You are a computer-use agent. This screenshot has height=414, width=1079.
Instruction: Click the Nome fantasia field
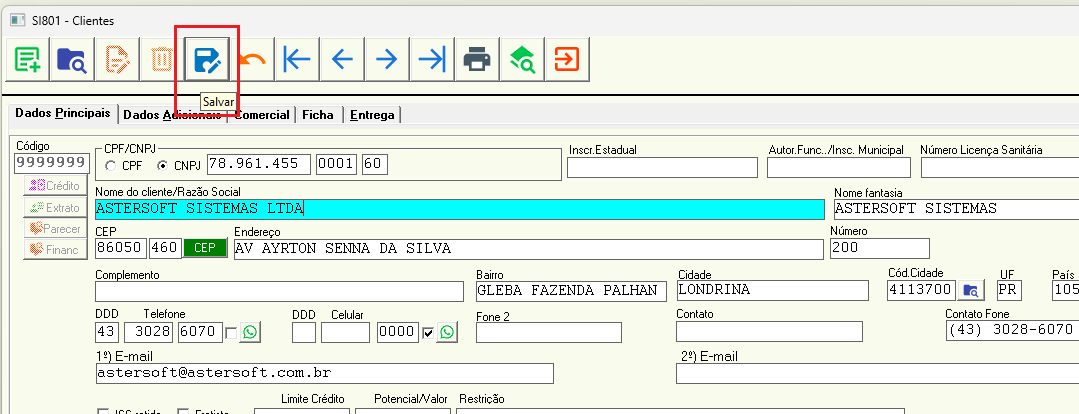pyautogui.click(x=956, y=209)
